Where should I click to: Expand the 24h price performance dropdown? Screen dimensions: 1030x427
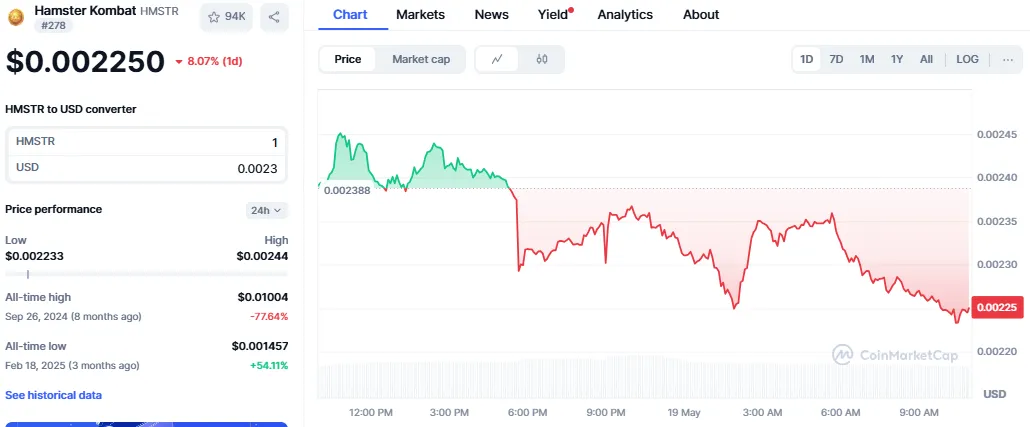[x=267, y=210]
